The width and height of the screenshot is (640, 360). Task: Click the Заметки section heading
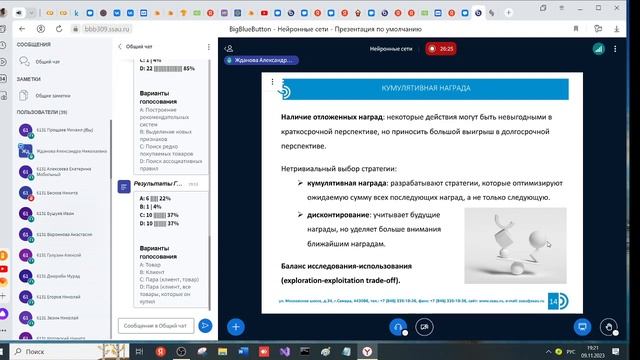click(x=29, y=79)
